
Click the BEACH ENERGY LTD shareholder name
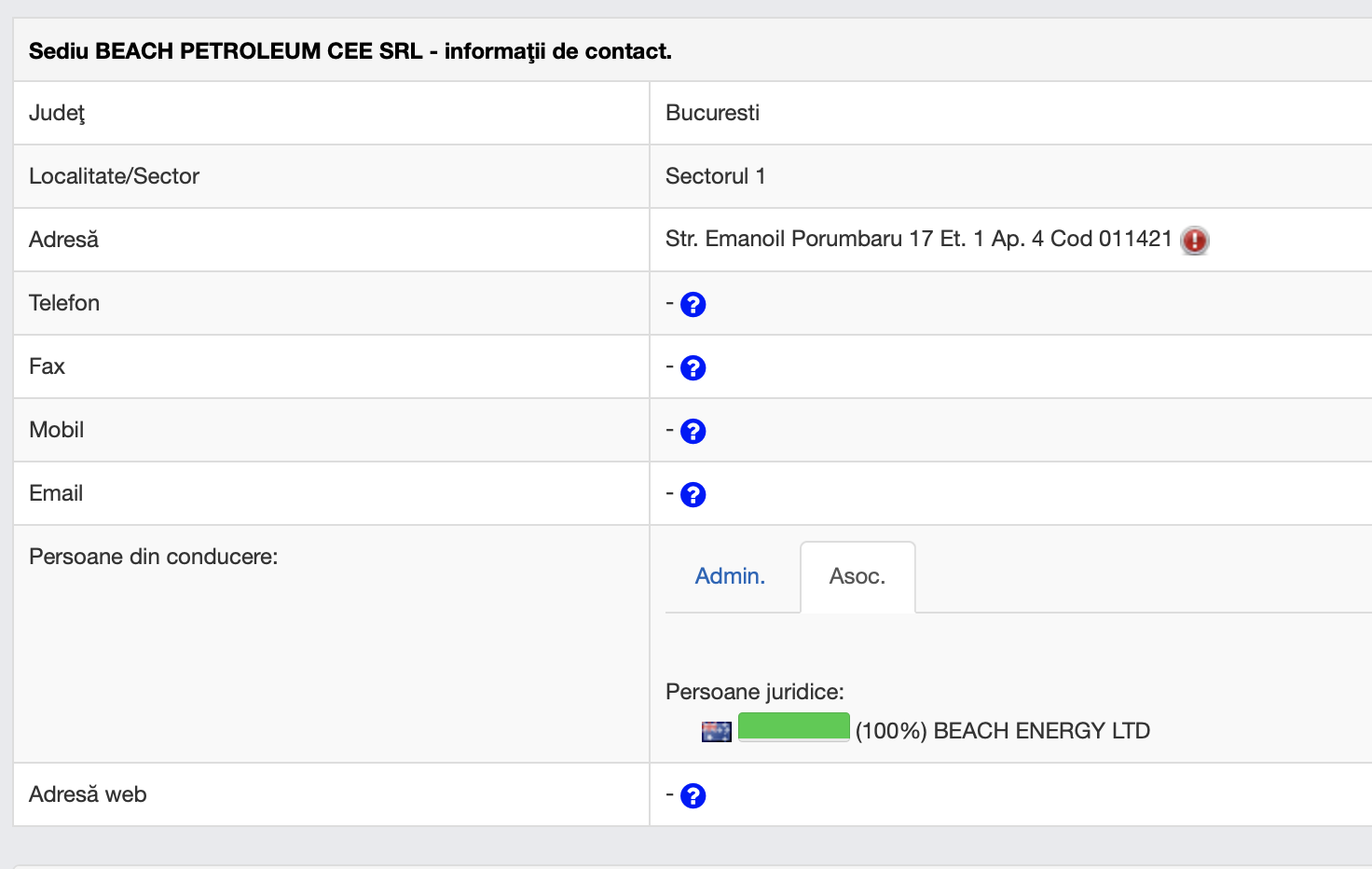tap(1041, 731)
